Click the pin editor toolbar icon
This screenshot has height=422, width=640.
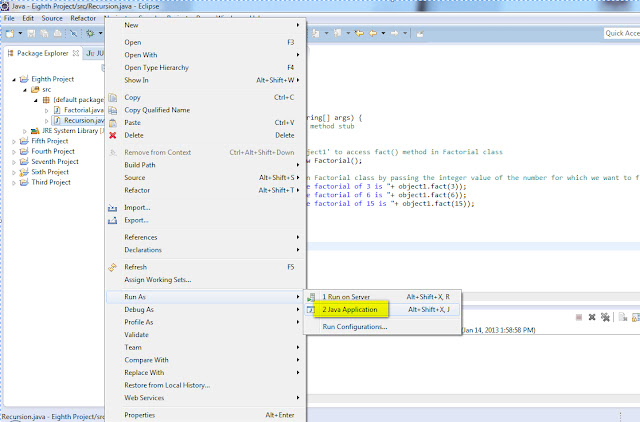coord(420,33)
